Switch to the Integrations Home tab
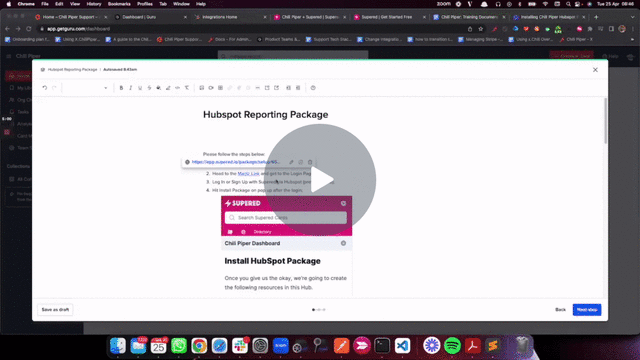640x360 pixels. 231,17
